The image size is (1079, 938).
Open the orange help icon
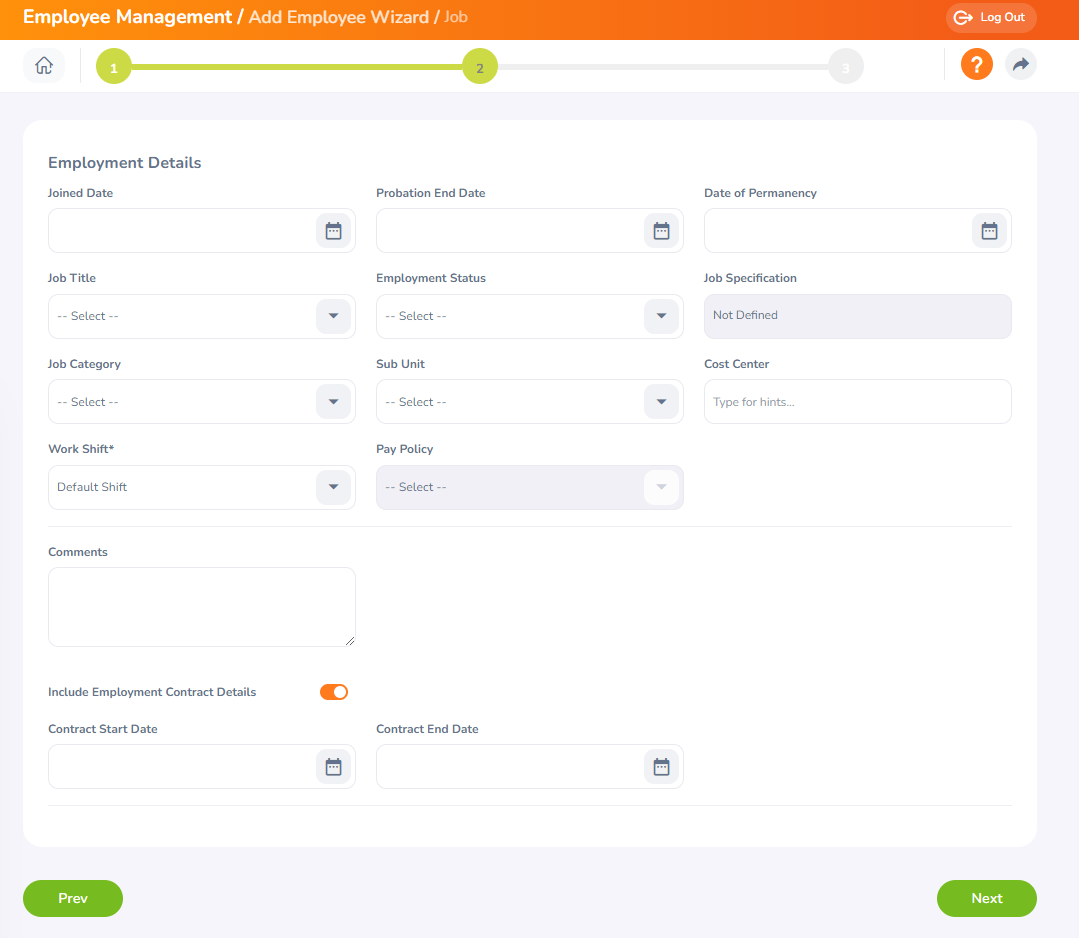click(976, 63)
